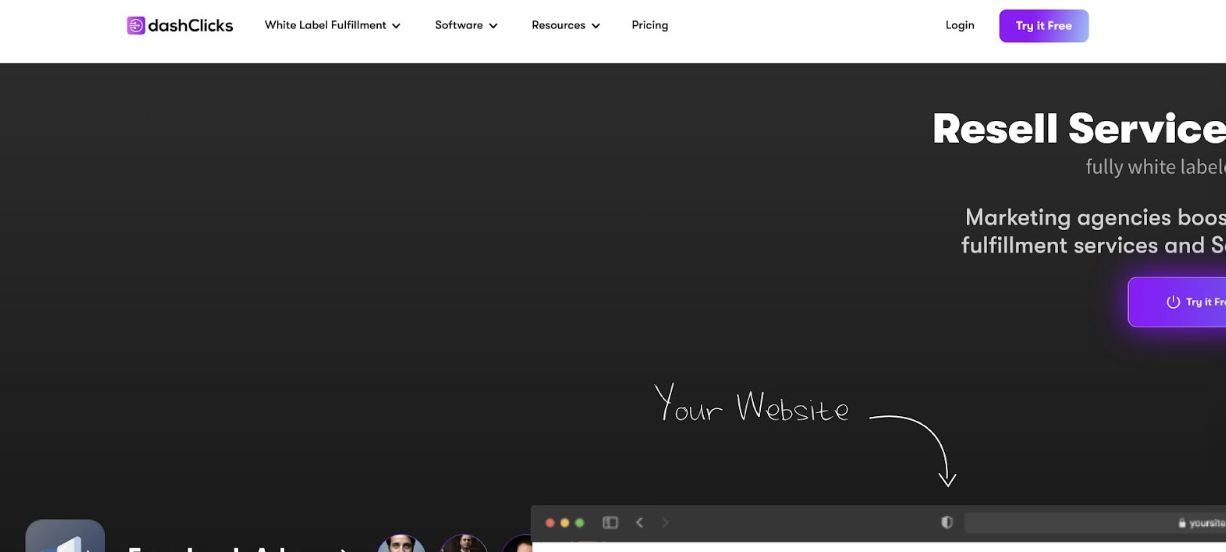
Task: Click the second person avatar thumbnail
Action: pyautogui.click(x=464, y=543)
